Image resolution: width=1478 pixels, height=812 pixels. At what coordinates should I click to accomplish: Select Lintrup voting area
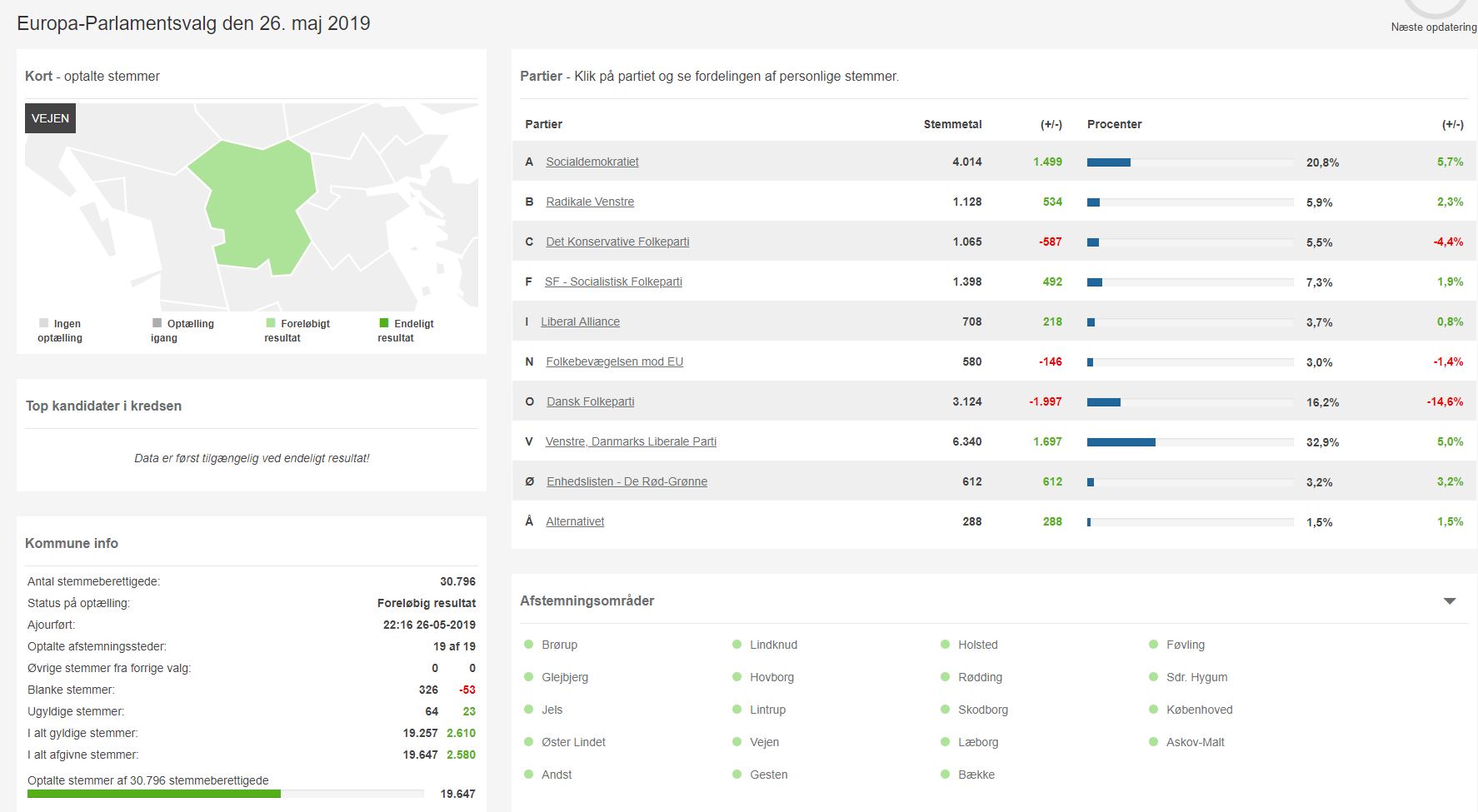point(767,710)
